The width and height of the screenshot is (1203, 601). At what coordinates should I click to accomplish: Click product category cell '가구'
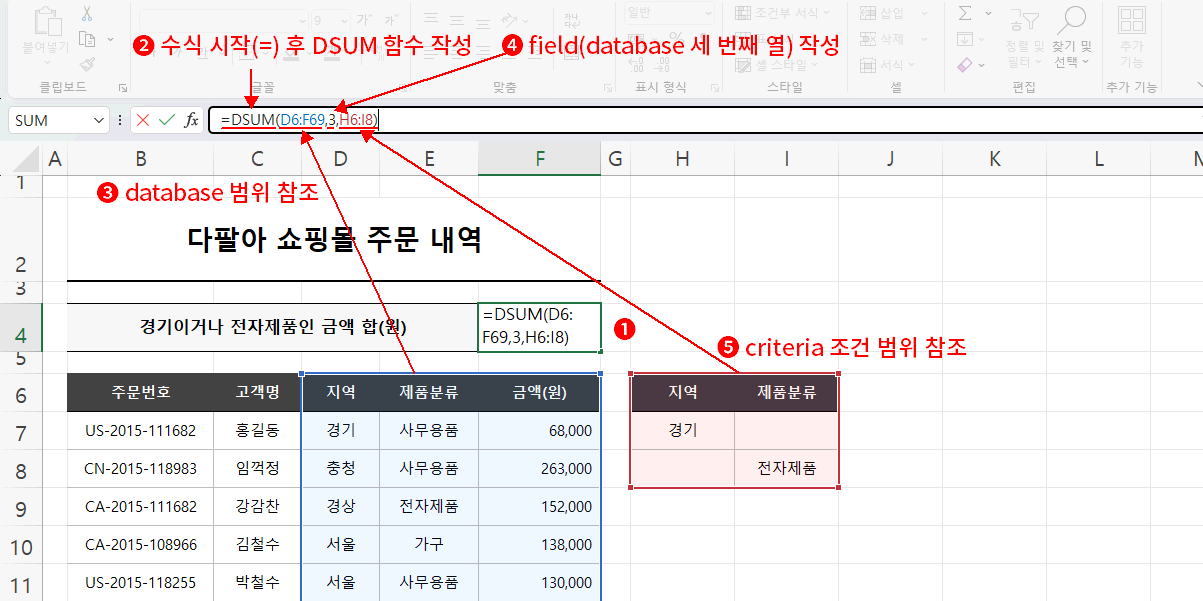coord(429,546)
